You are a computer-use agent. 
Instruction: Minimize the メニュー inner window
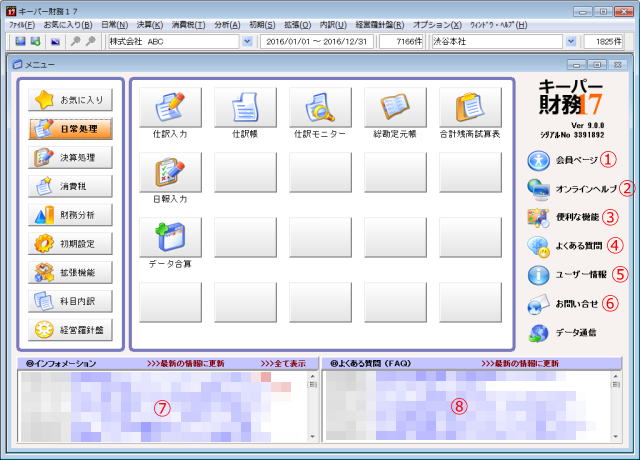click(576, 65)
